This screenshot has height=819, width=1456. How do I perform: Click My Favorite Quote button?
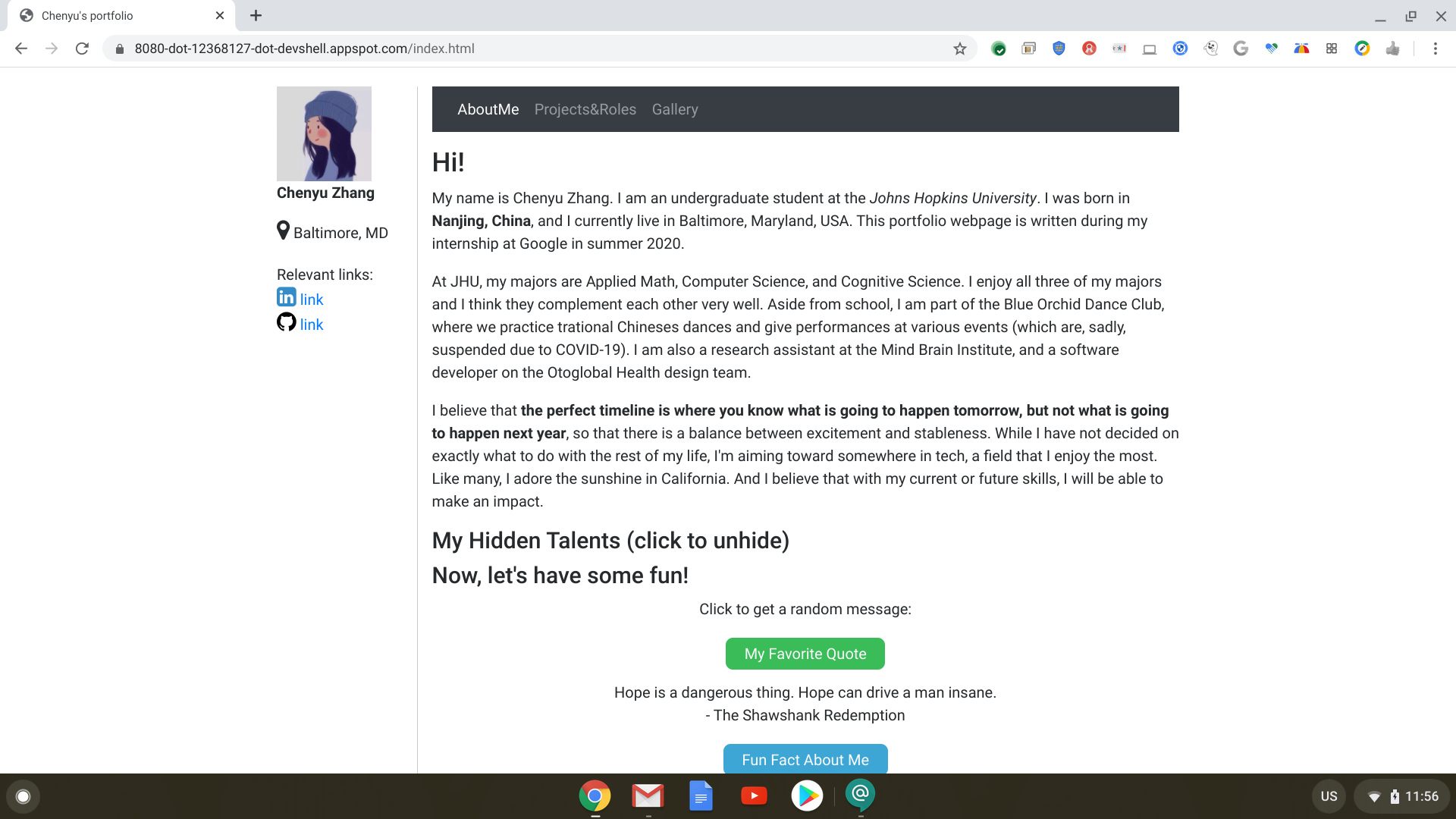coord(805,654)
